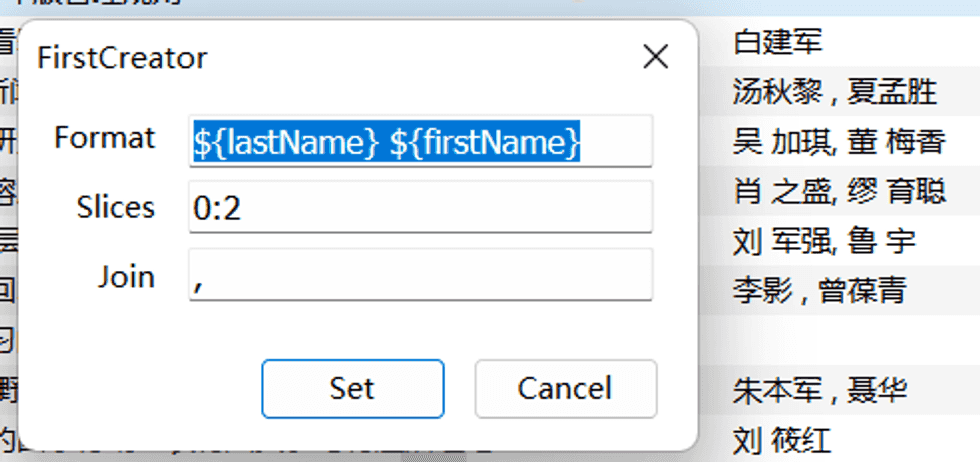Select the row with 吴 加琪, 董 梅香
Screen dimensions: 980x462
coord(839,142)
